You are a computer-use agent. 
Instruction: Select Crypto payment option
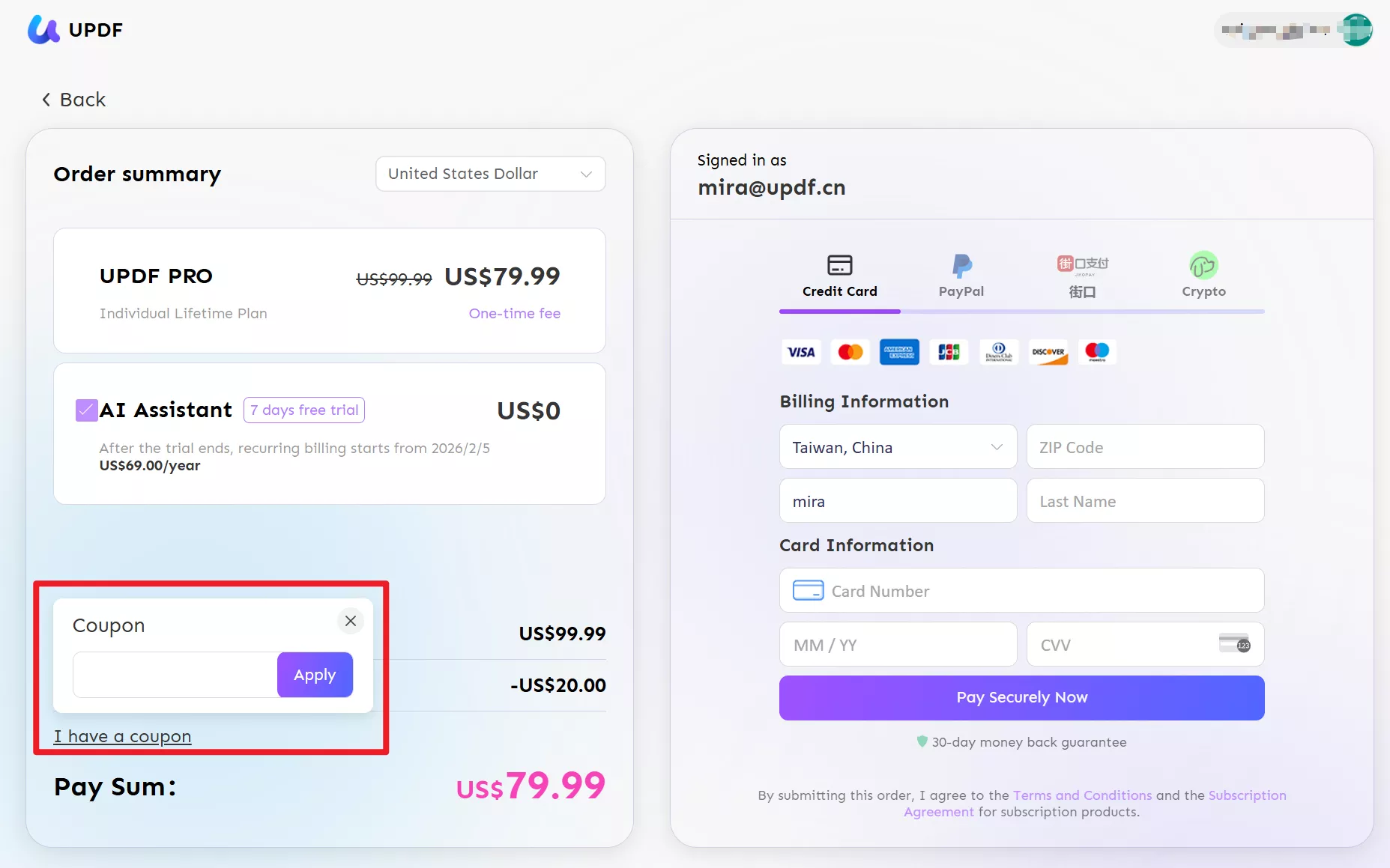1203,275
